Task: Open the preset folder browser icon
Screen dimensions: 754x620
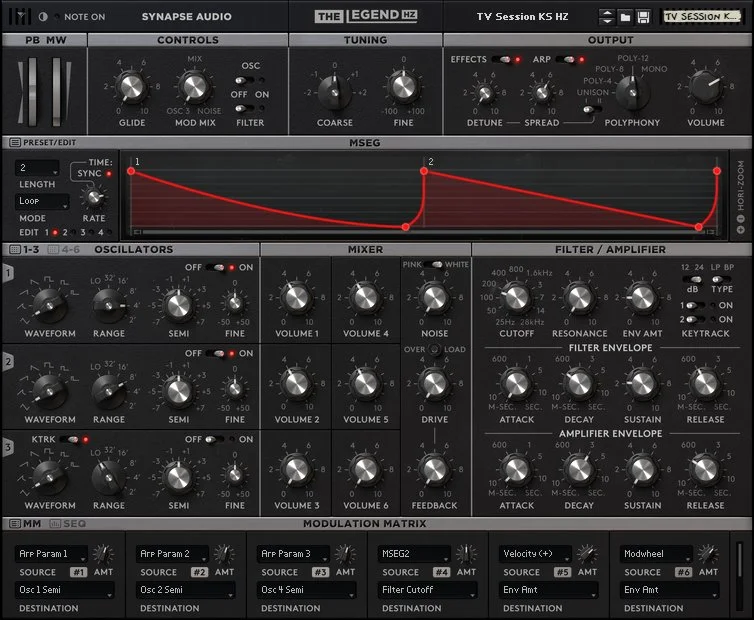Action: 625,17
